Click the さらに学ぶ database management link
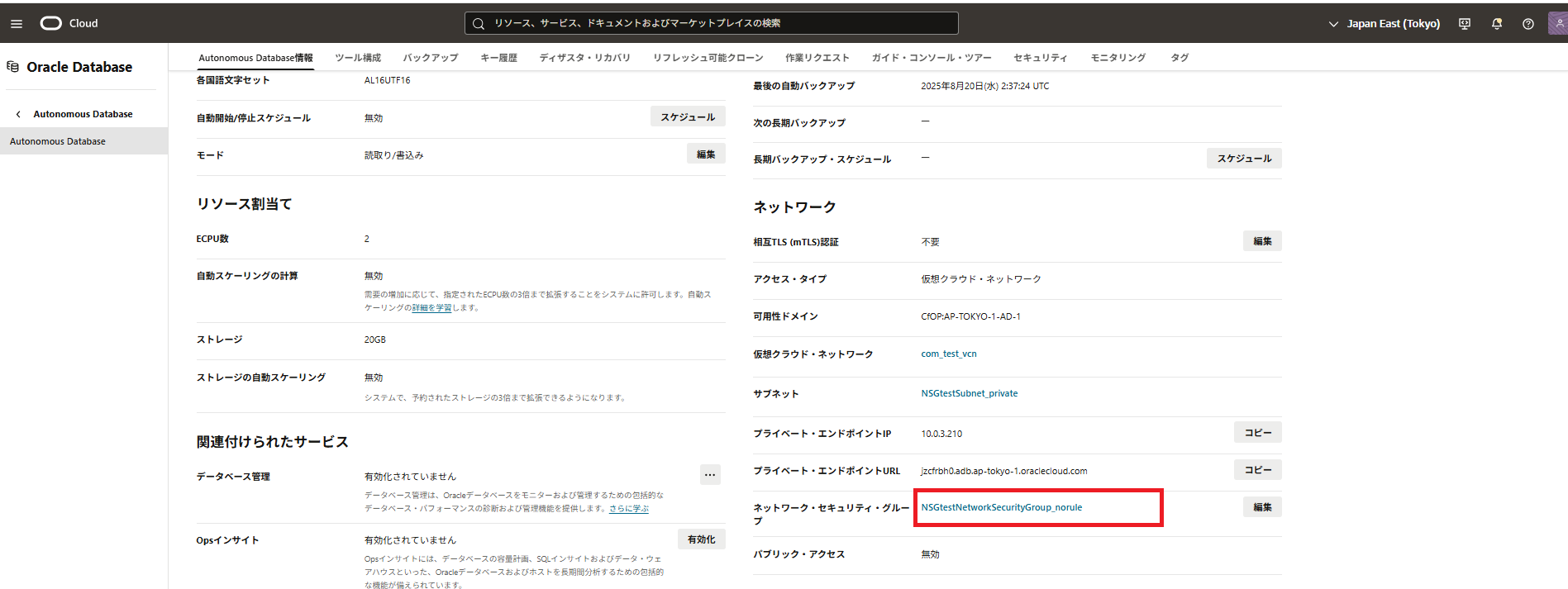The height and width of the screenshot is (589, 1568). click(629, 508)
